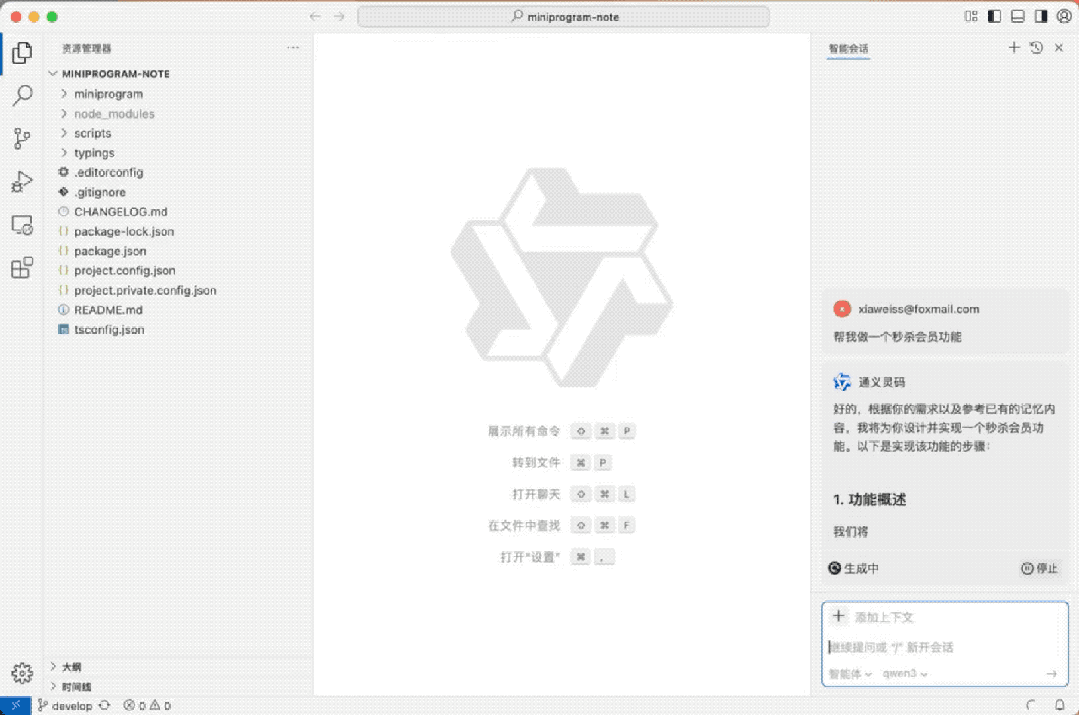Click progress spinner in status bar

(x=1030, y=705)
